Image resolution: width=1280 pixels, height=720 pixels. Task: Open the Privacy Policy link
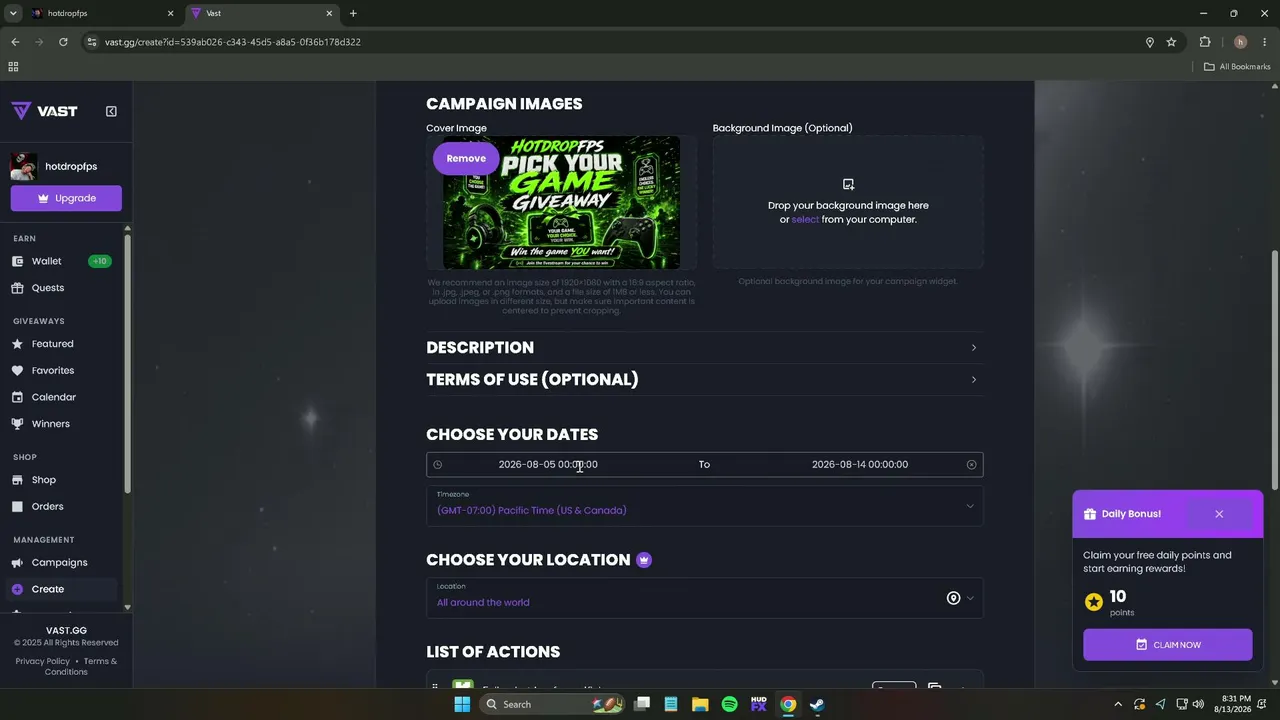43,661
